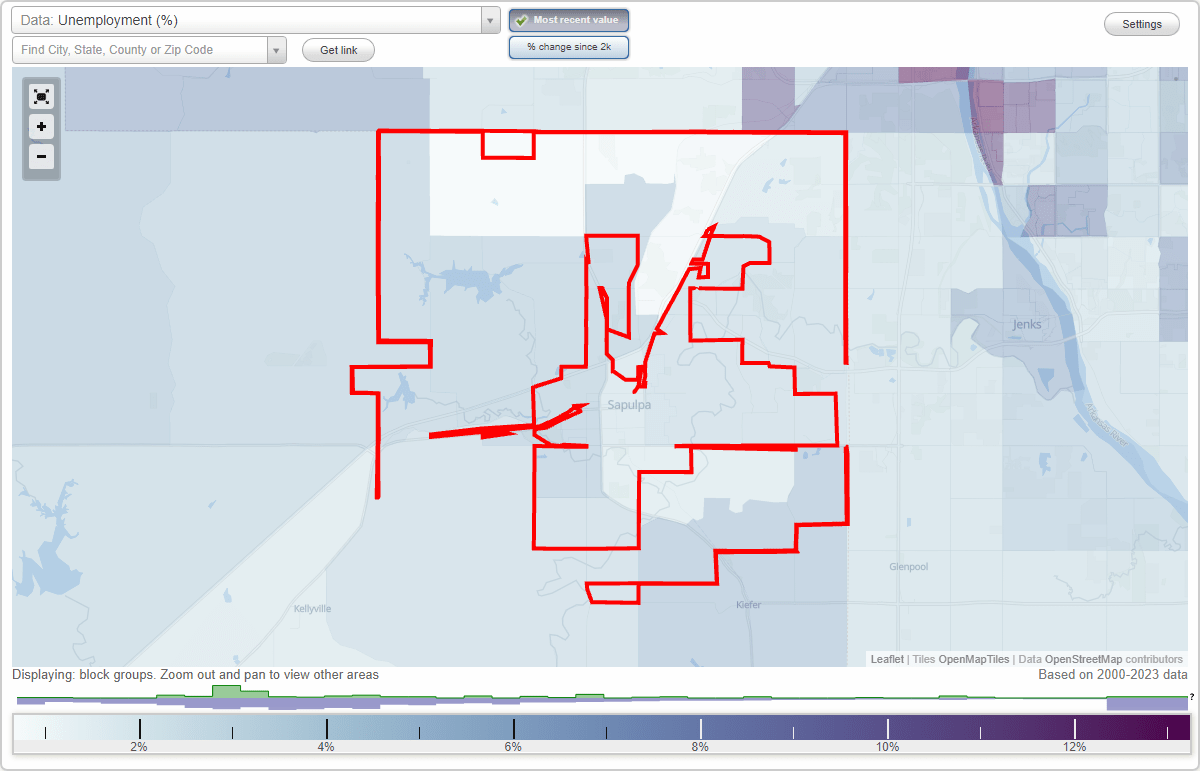
Task: Click the Get link button
Action: click(338, 50)
